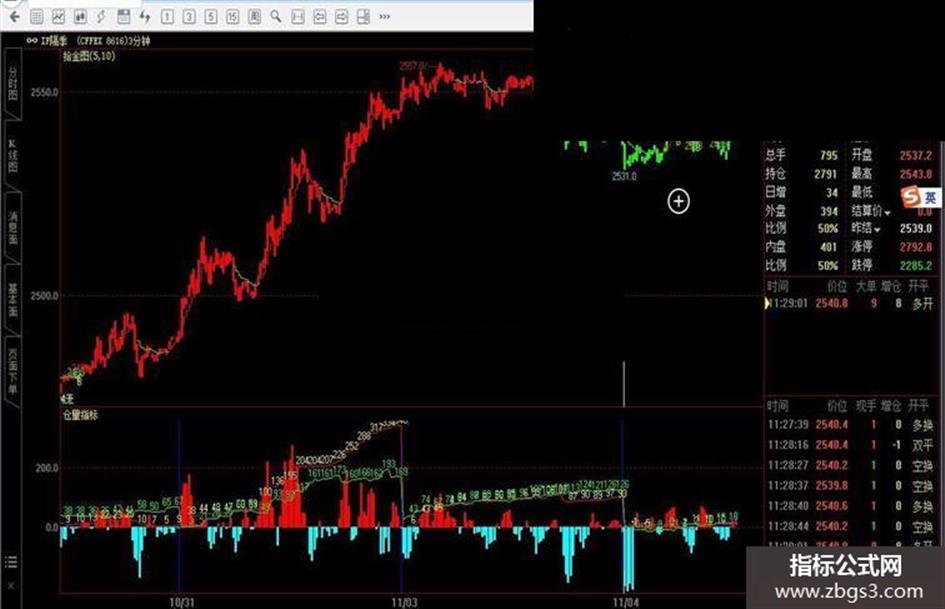
Task: Toggle the split window layout icon
Action: (x=363, y=17)
